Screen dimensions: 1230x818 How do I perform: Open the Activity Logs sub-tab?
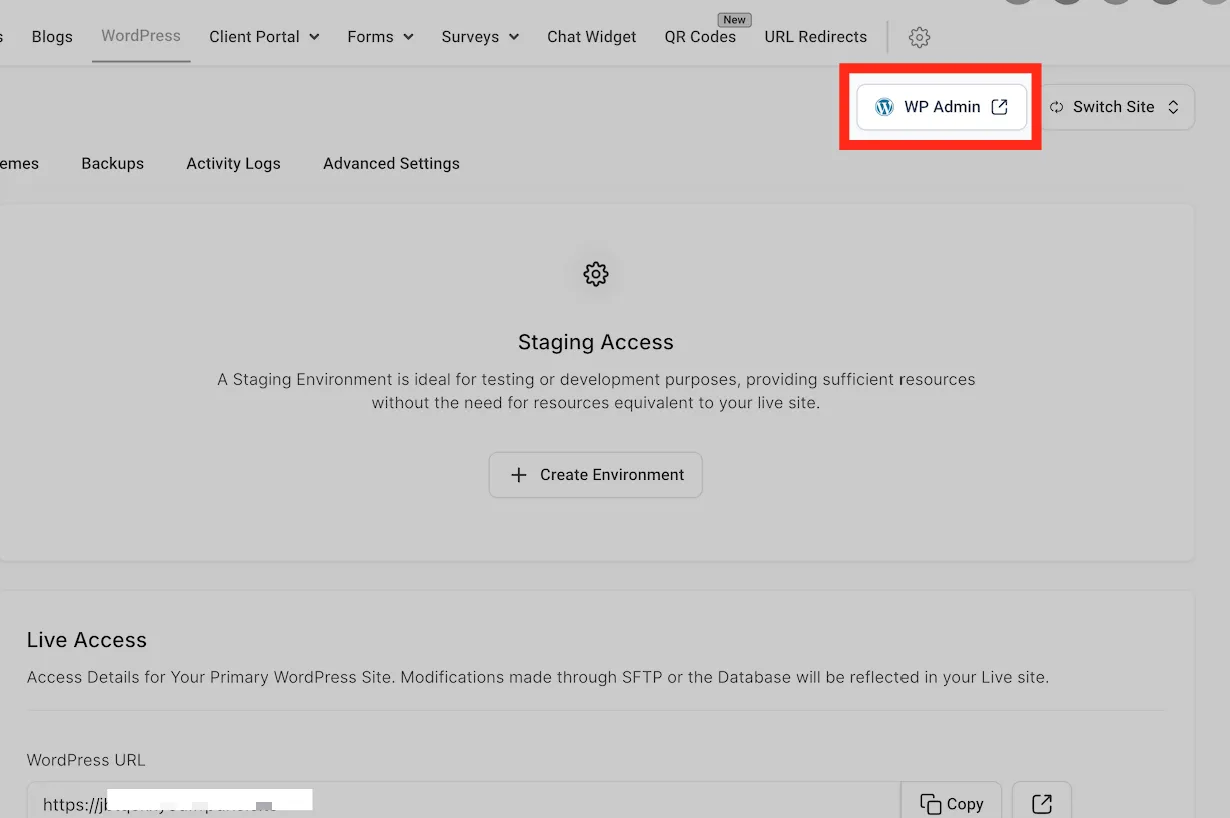click(x=233, y=163)
